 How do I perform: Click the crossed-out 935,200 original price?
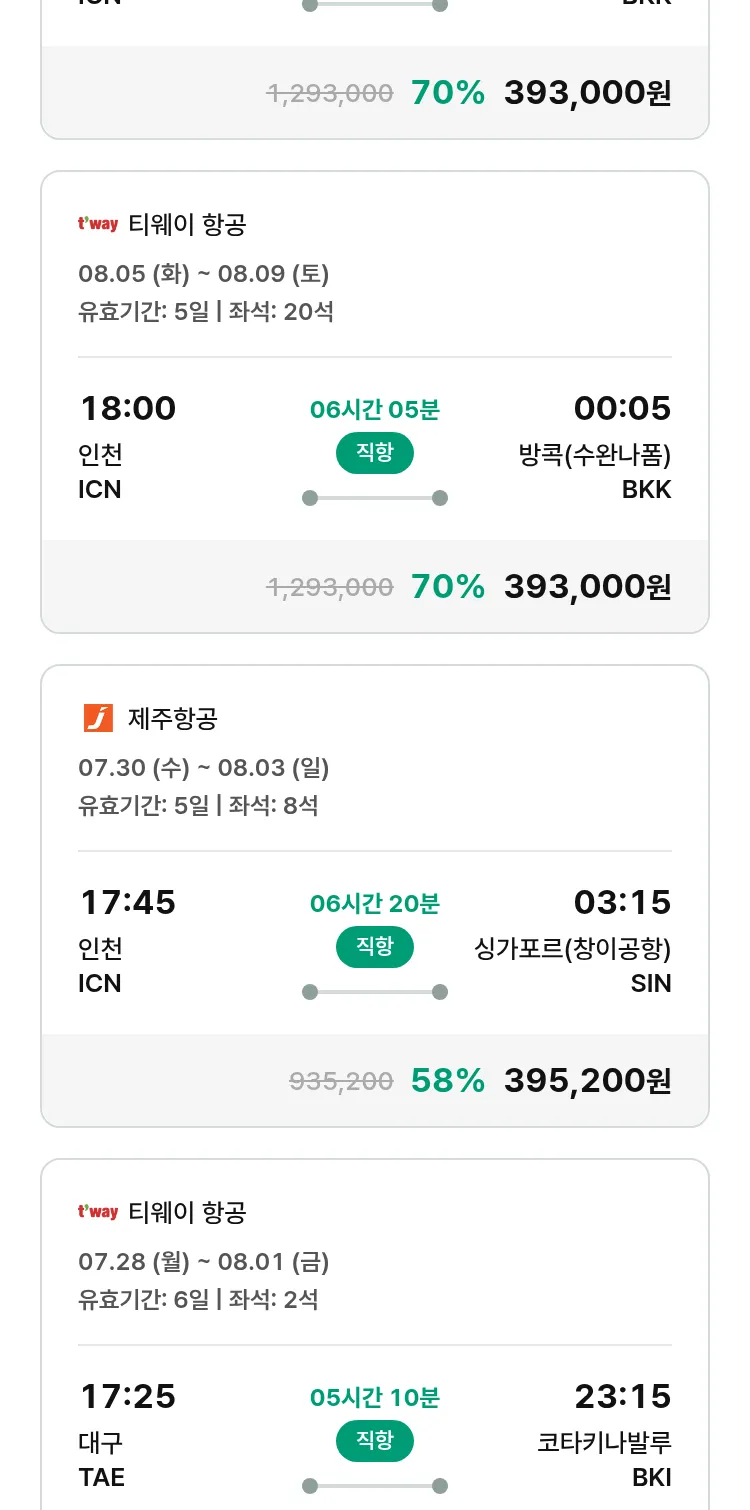[x=341, y=1081]
